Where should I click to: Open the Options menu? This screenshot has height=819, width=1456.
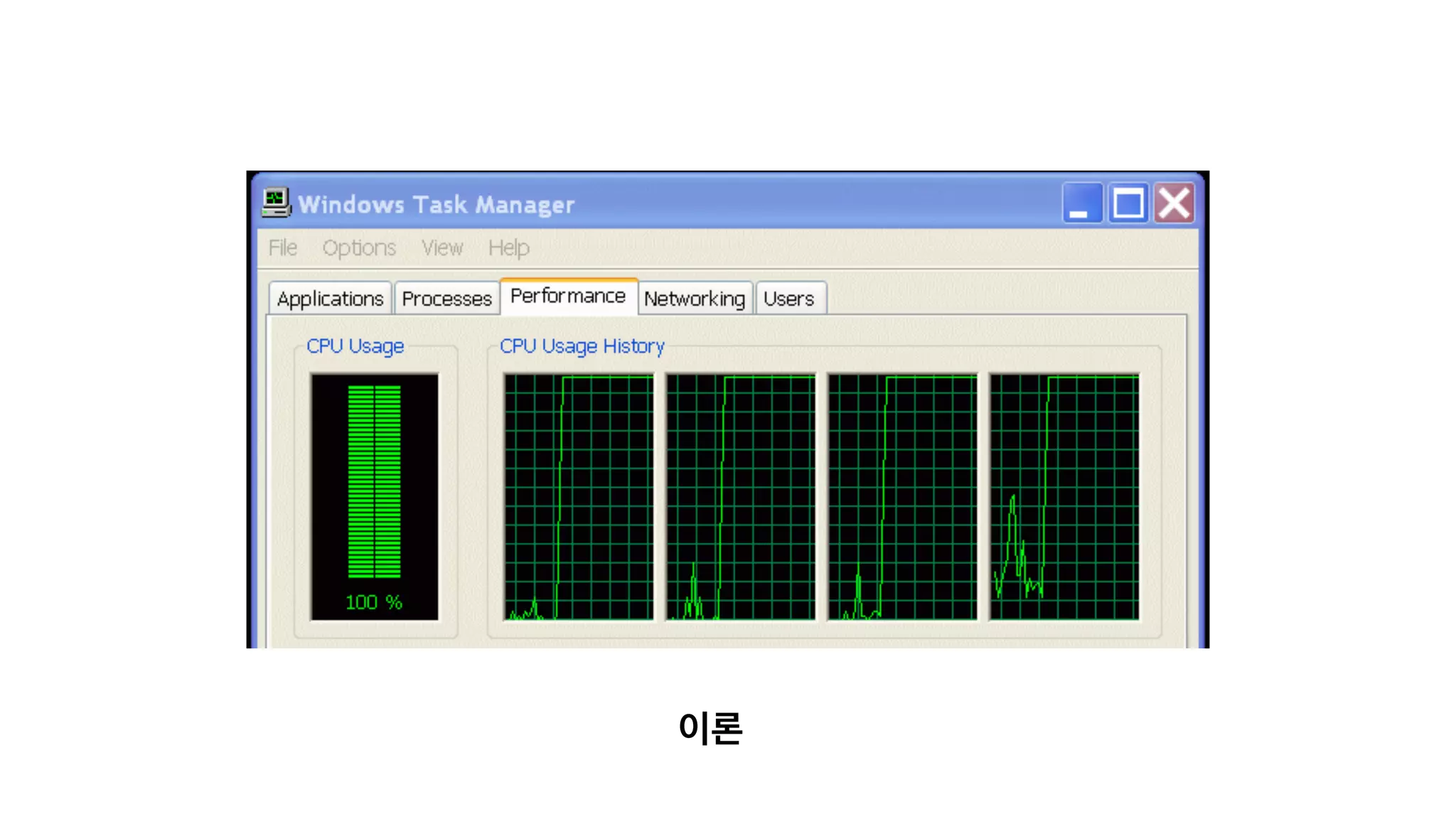[x=359, y=247]
